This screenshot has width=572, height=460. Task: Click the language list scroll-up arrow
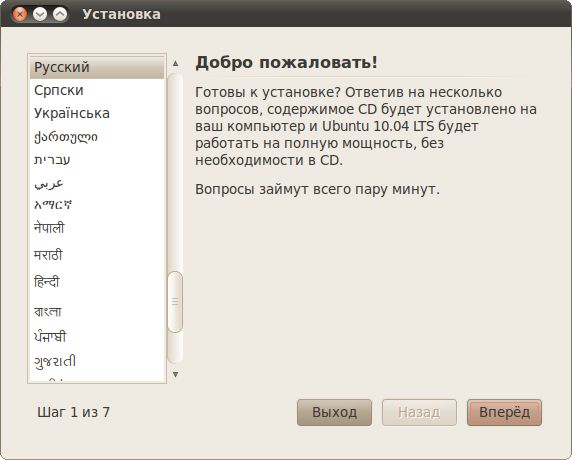(x=175, y=63)
